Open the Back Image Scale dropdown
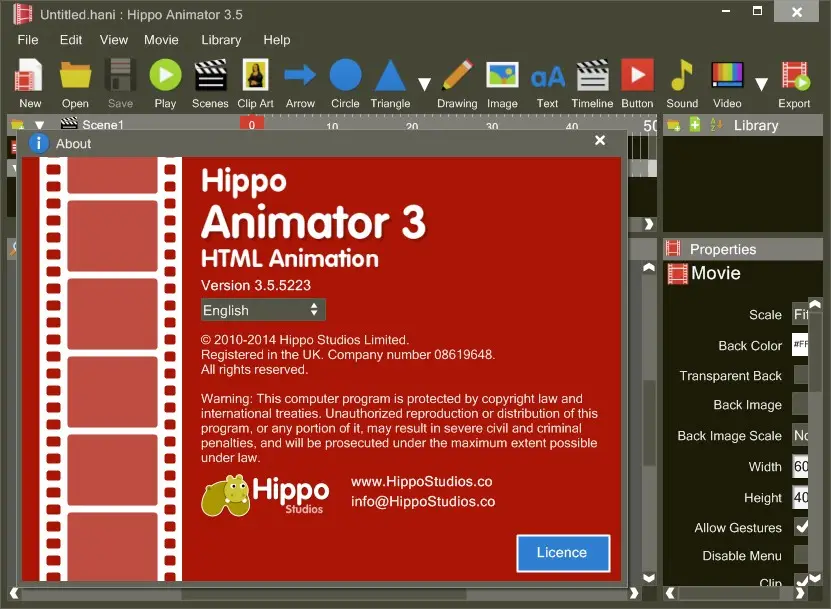Screen dimensions: 831x609 click(800, 435)
